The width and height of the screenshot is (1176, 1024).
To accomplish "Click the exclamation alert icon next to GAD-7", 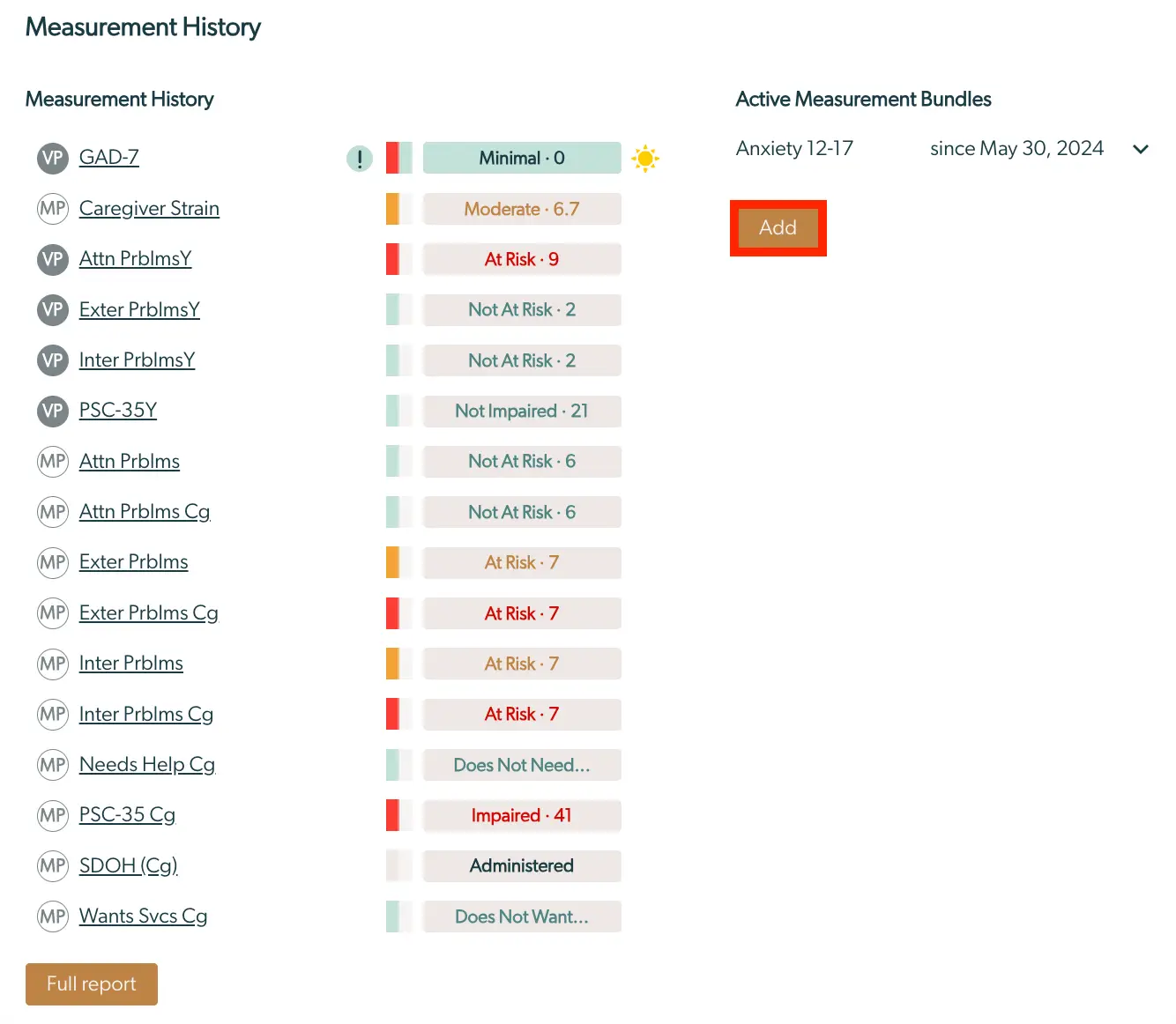I will 359,159.
